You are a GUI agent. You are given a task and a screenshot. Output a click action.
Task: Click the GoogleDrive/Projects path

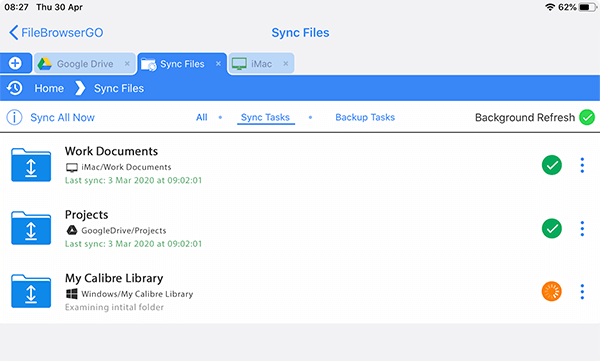(124, 230)
